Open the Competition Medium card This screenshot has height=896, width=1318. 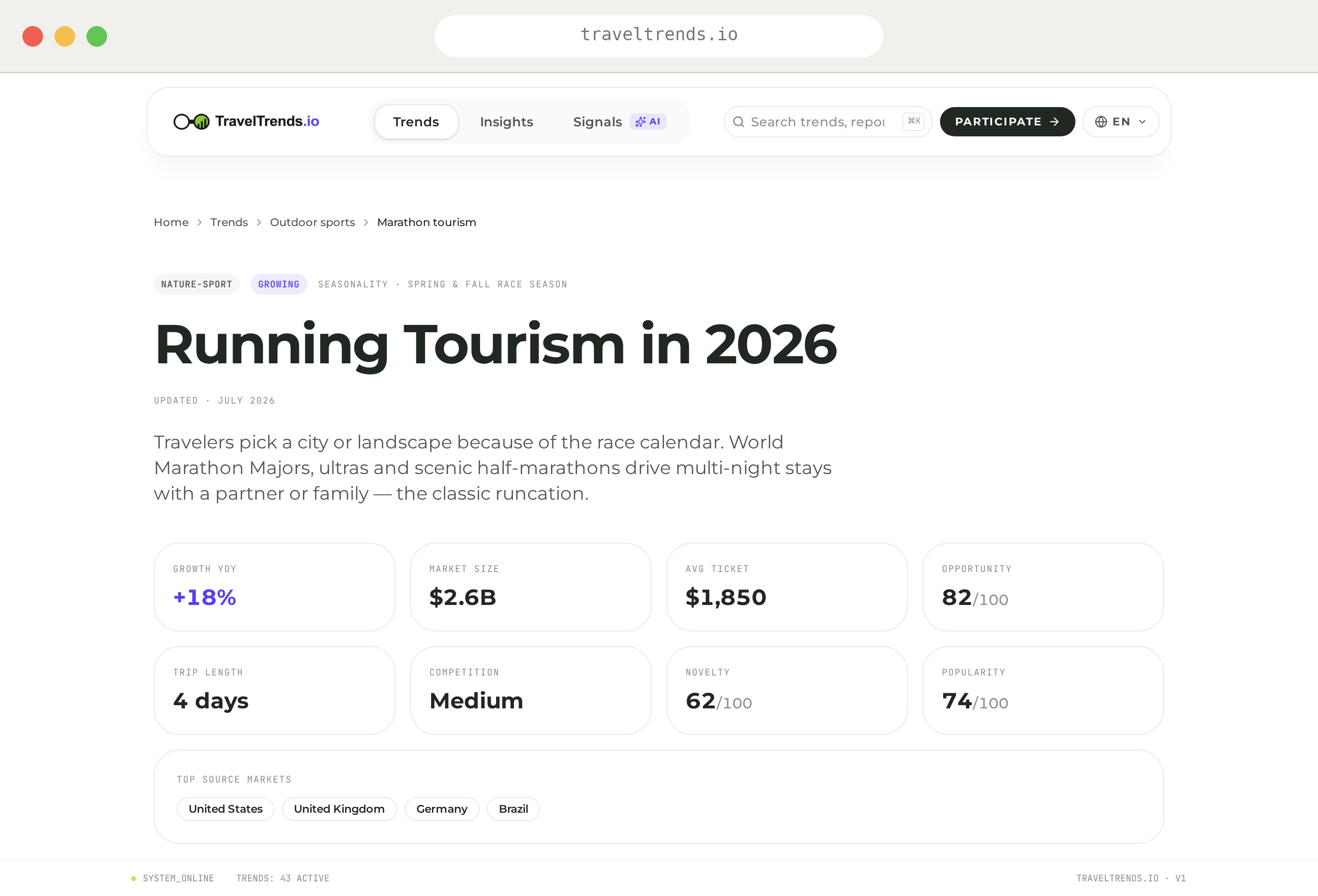pos(531,690)
